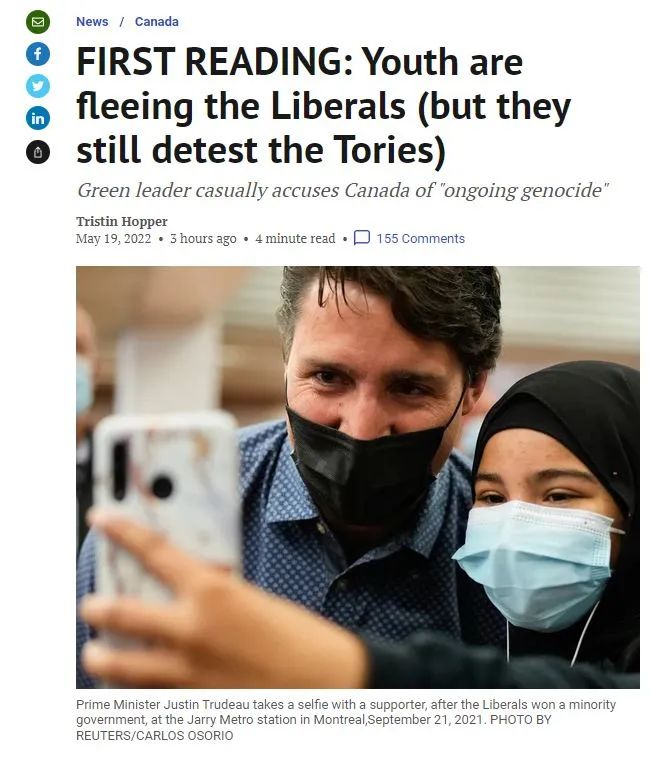Click the Green leader subheadline text
Viewport: 652px width, 760px height.
[x=343, y=190]
